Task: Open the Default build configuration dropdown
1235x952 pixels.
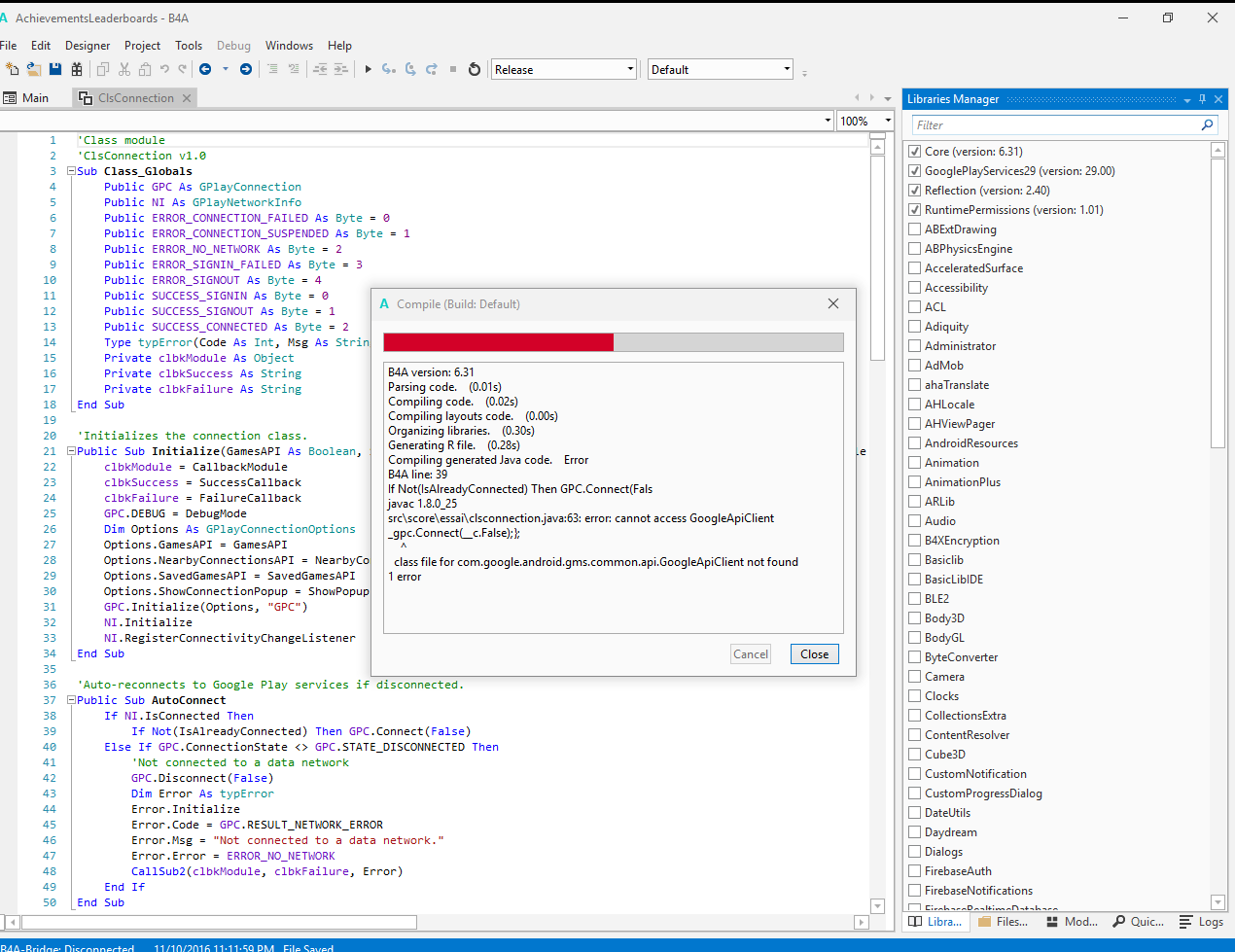Action: coord(787,69)
